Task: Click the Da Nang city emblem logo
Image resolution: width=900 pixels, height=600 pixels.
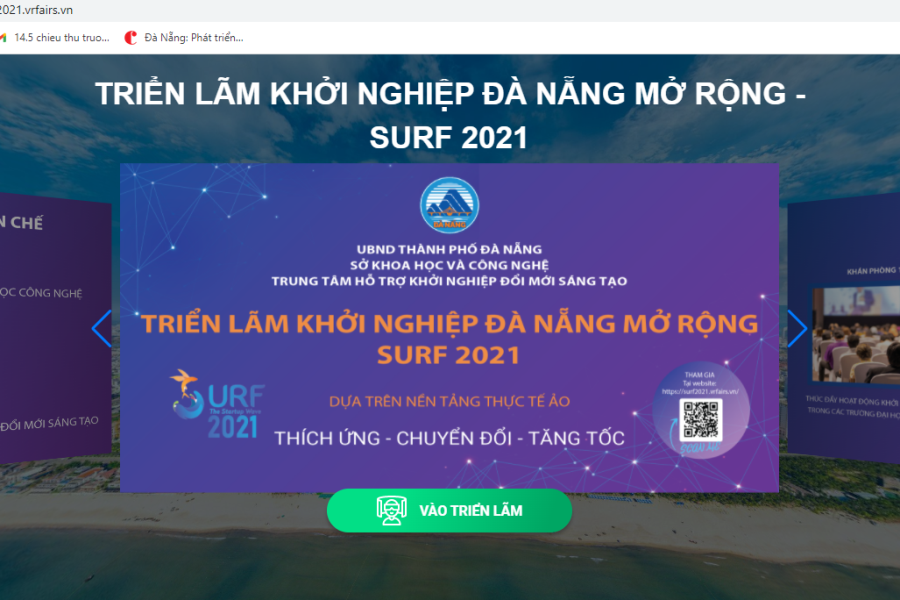Action: pyautogui.click(x=449, y=205)
